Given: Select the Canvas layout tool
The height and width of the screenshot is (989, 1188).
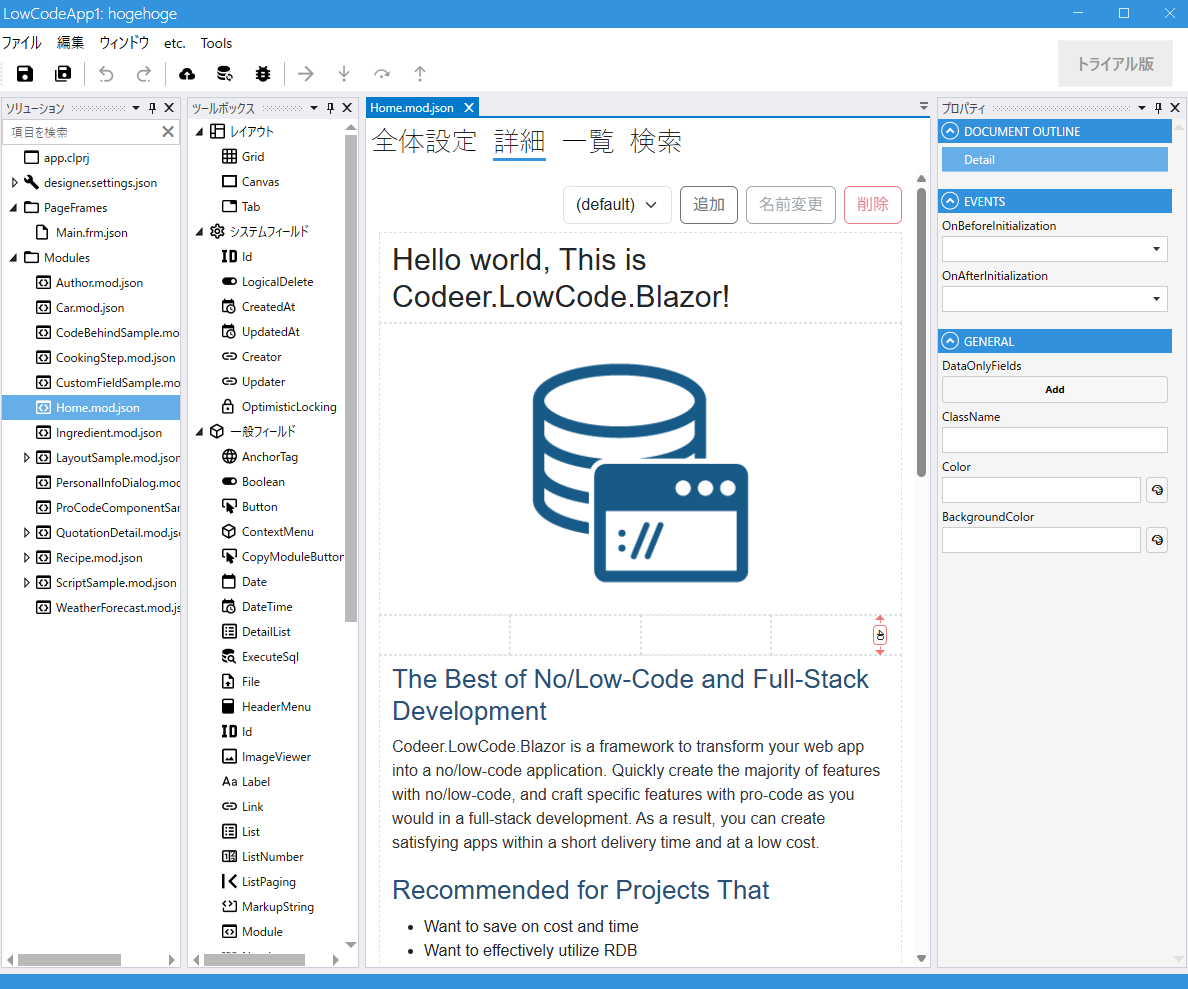Looking at the screenshot, I should (251, 181).
